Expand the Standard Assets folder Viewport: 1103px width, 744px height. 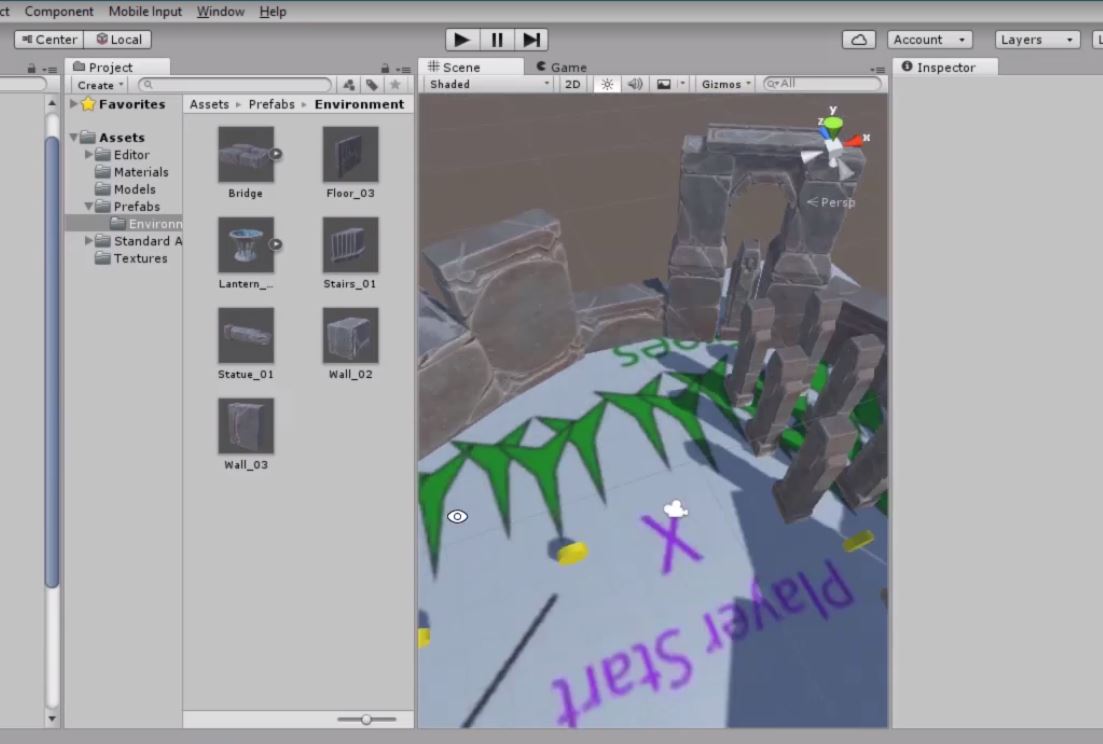pyautogui.click(x=89, y=240)
